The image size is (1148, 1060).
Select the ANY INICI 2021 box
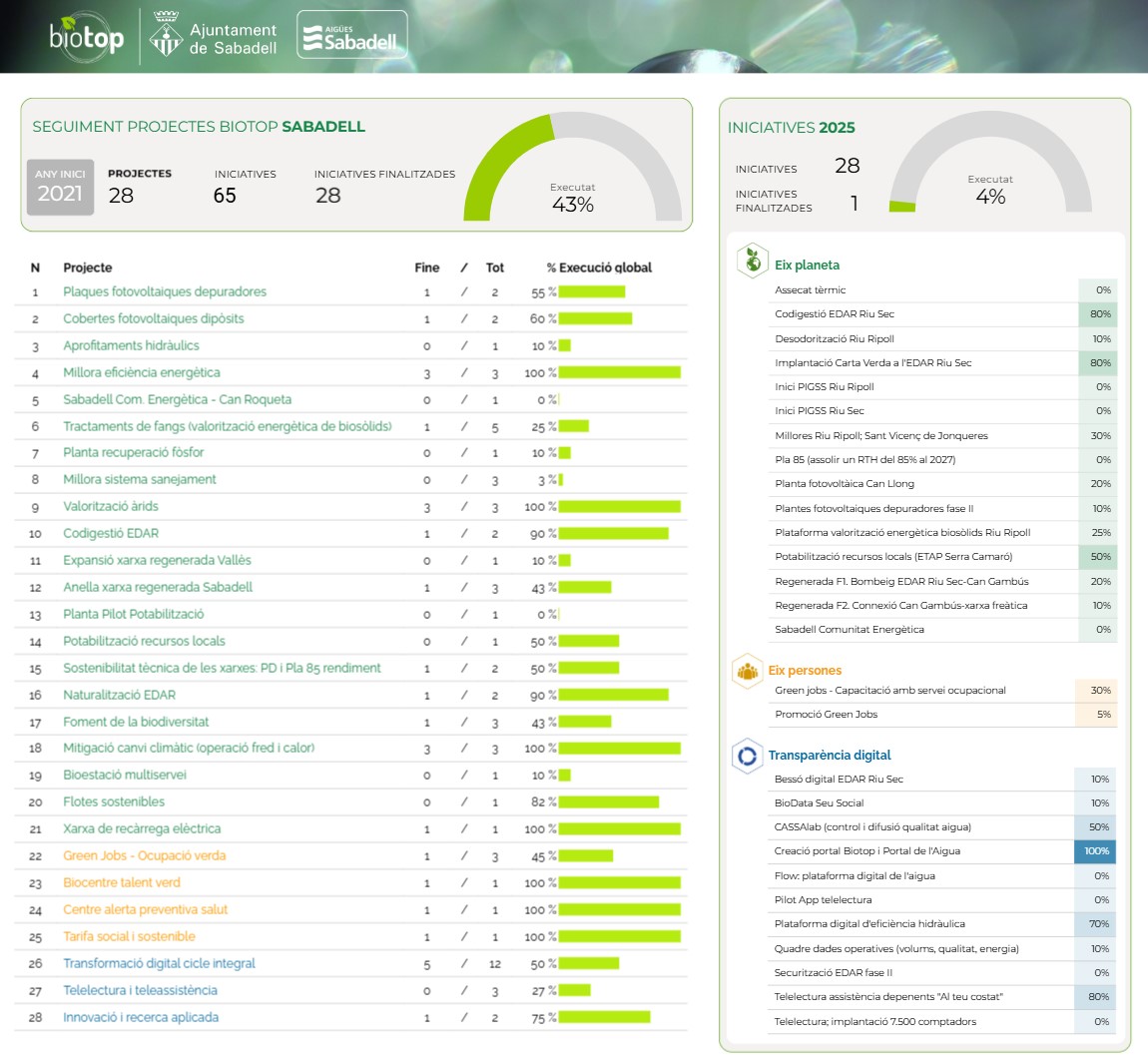tap(61, 188)
